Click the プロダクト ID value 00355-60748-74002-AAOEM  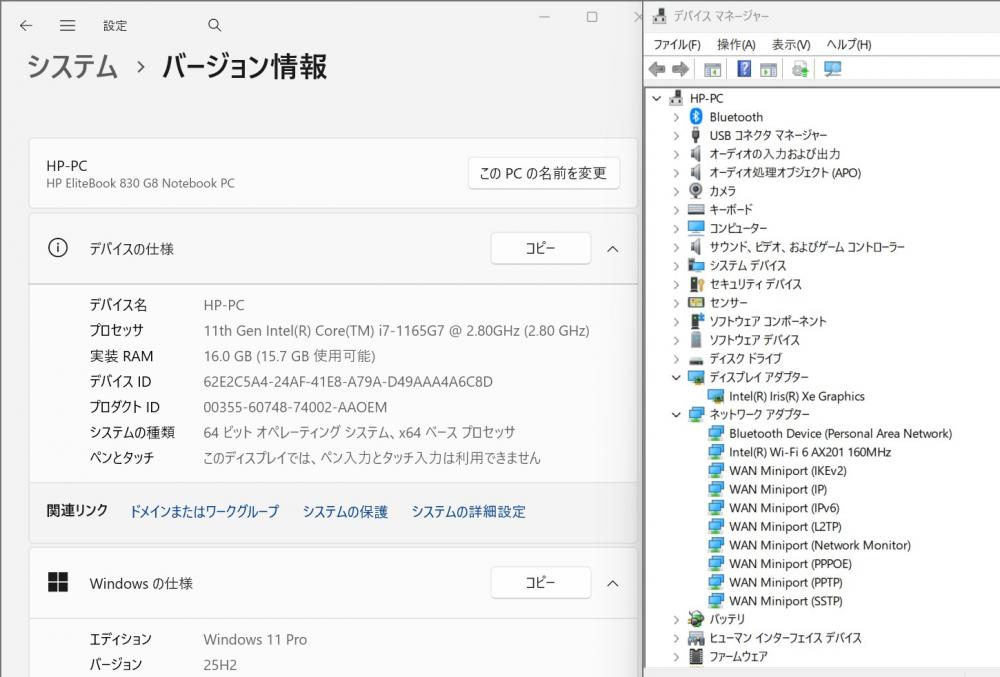pos(295,407)
